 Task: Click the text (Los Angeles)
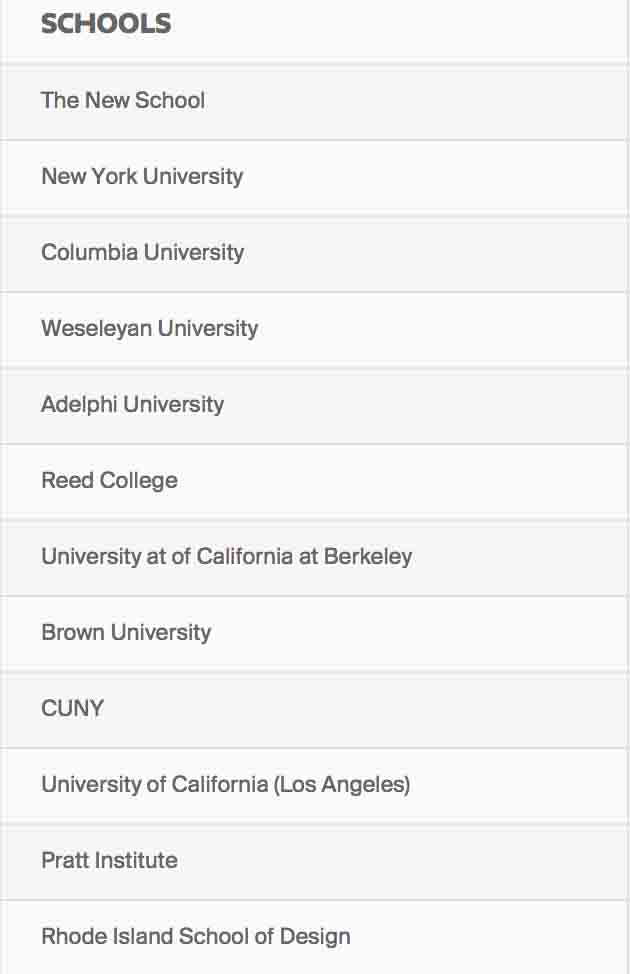point(342,785)
